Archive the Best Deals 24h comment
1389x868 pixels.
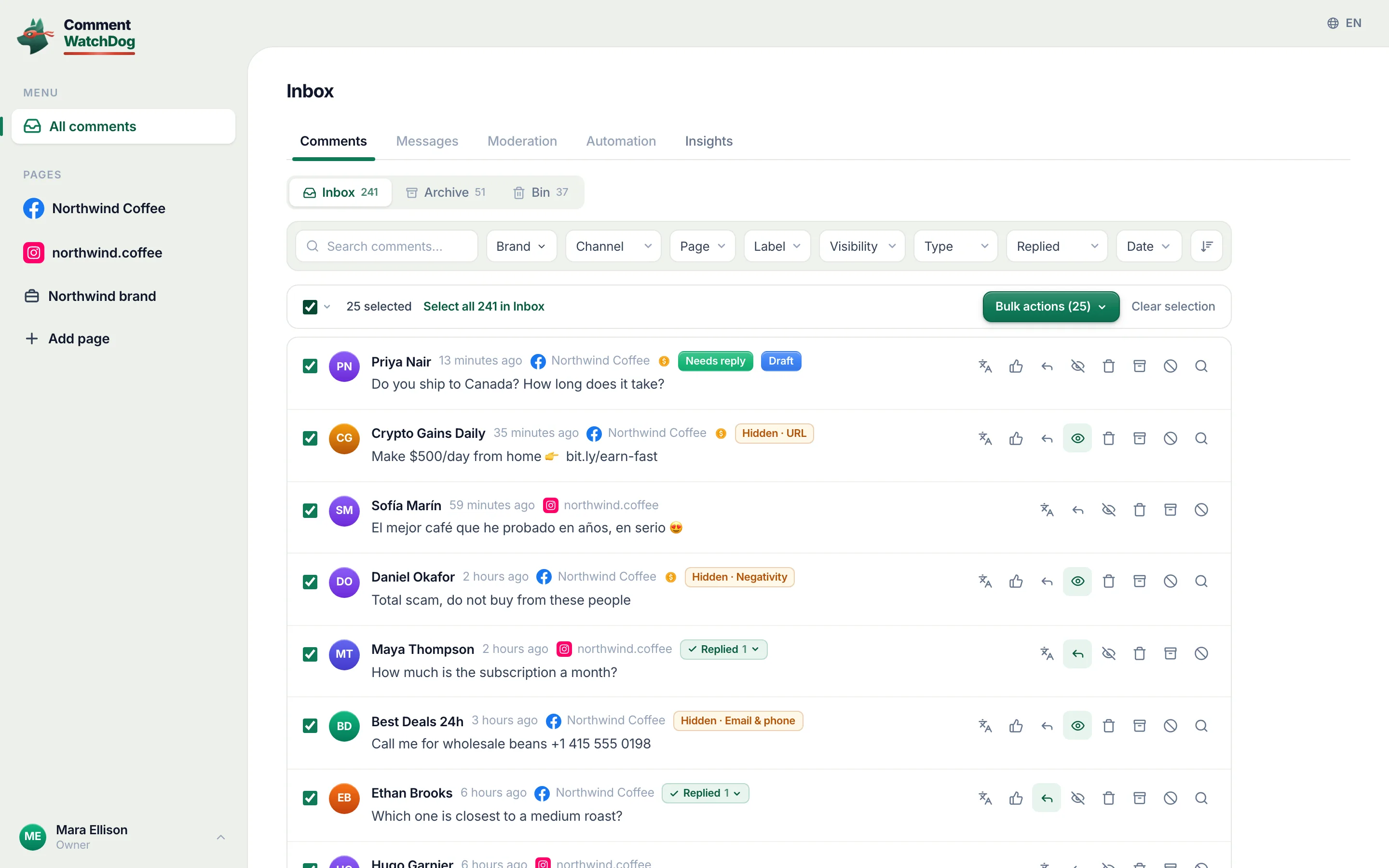(x=1139, y=726)
